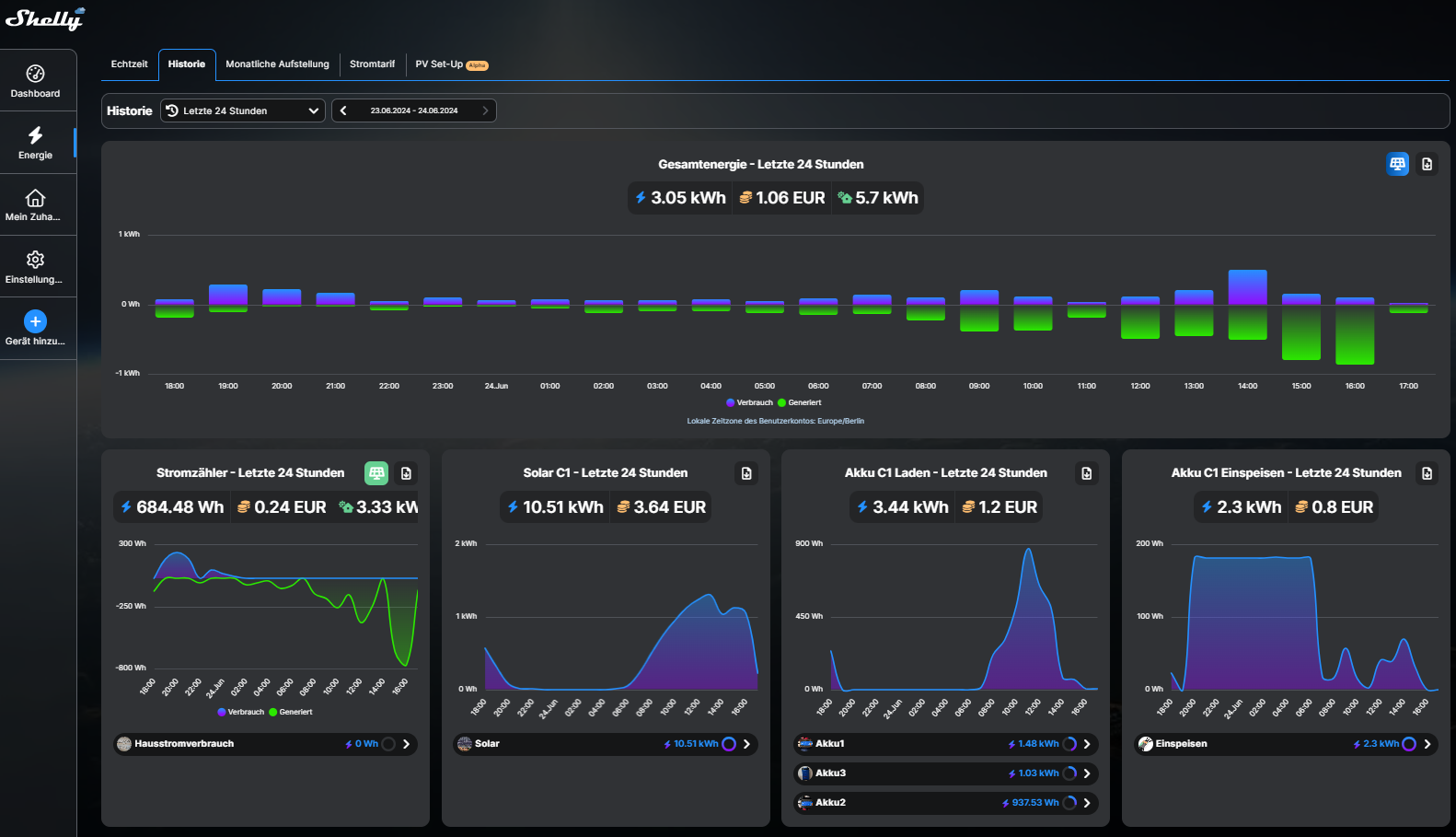1456x837 pixels.
Task: Expand the Solar row chevron
Action: coord(746,744)
